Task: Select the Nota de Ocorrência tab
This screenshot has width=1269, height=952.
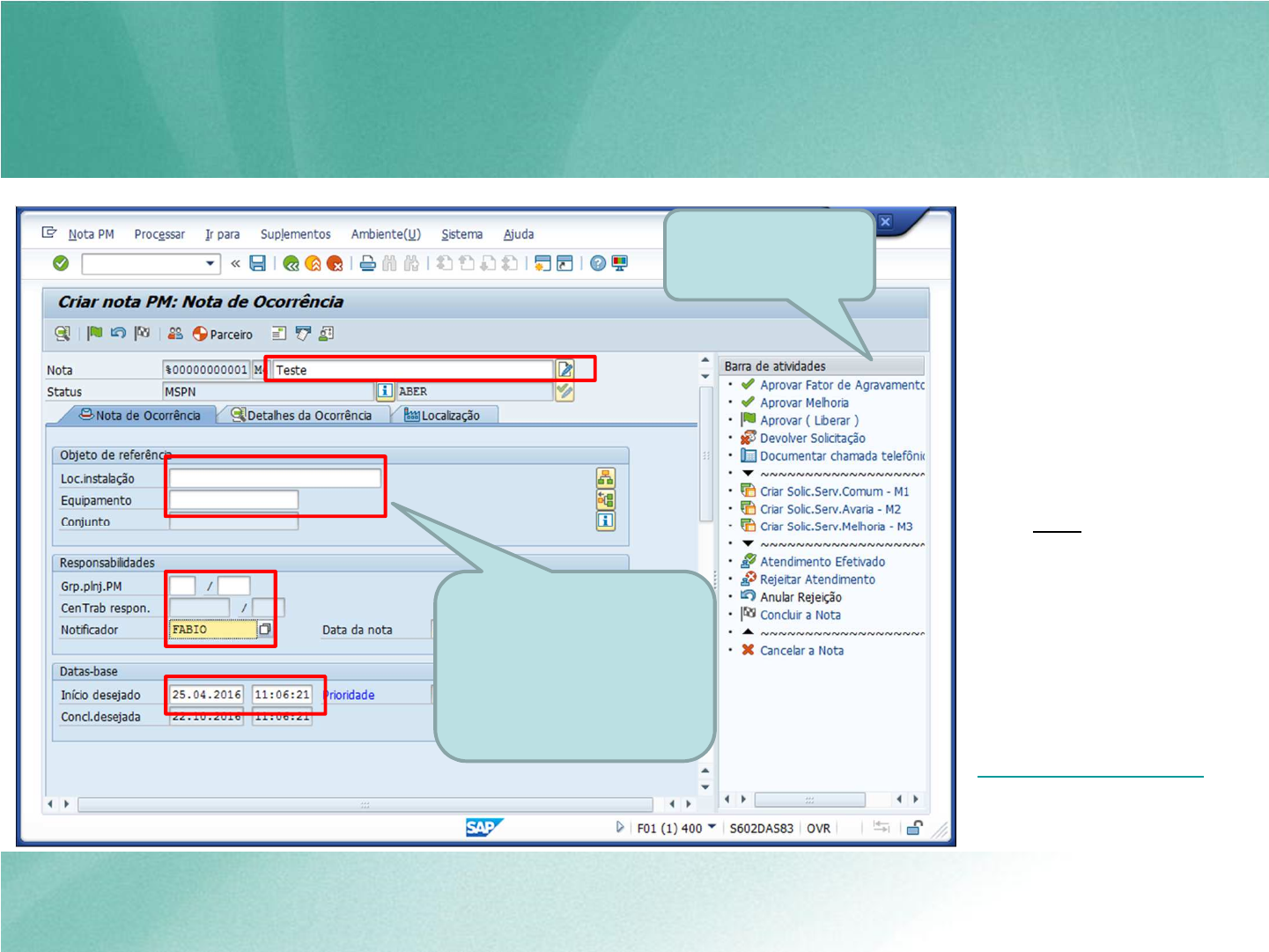Action: click(x=139, y=416)
